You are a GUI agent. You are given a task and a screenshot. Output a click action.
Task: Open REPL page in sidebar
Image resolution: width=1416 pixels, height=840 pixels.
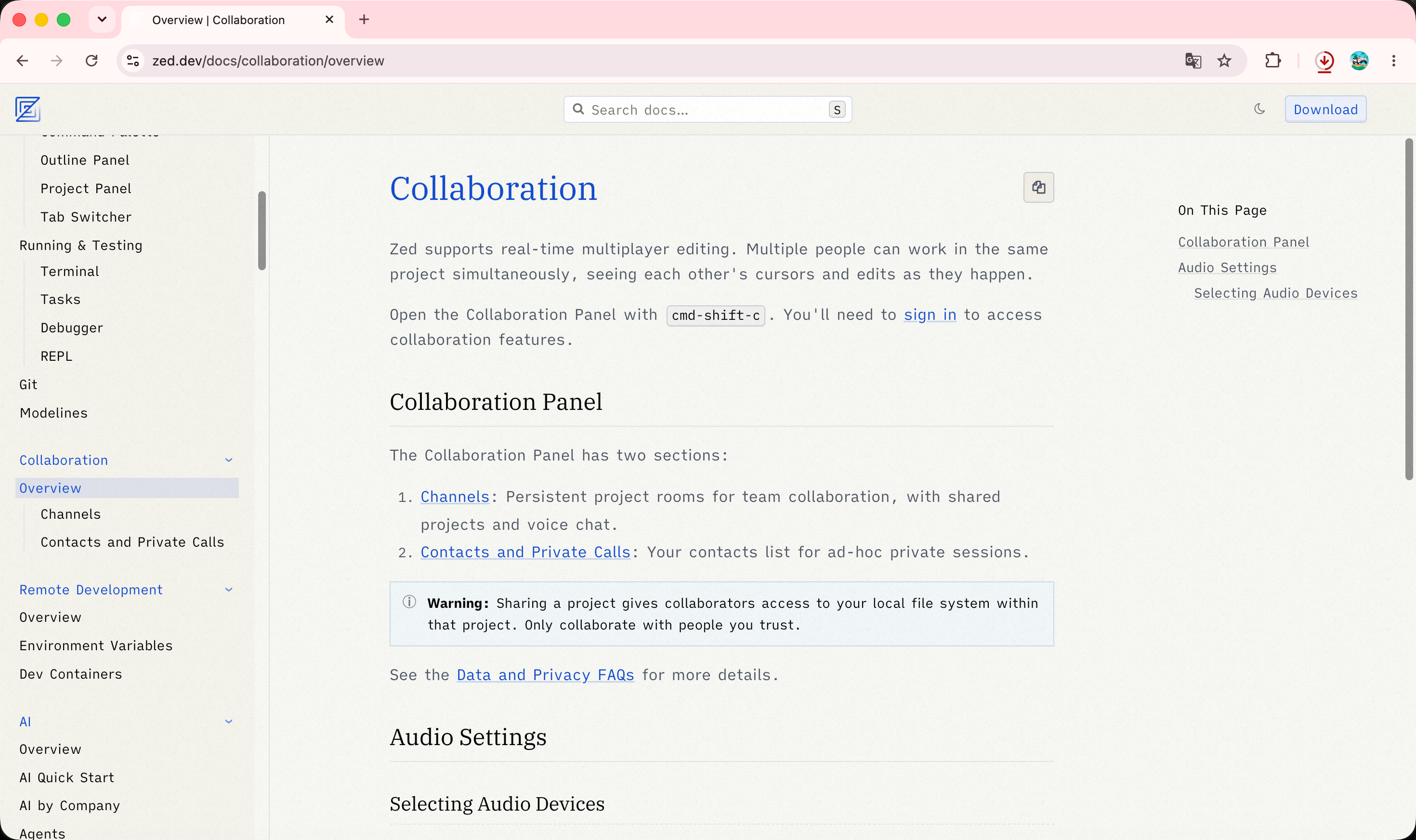click(x=57, y=356)
